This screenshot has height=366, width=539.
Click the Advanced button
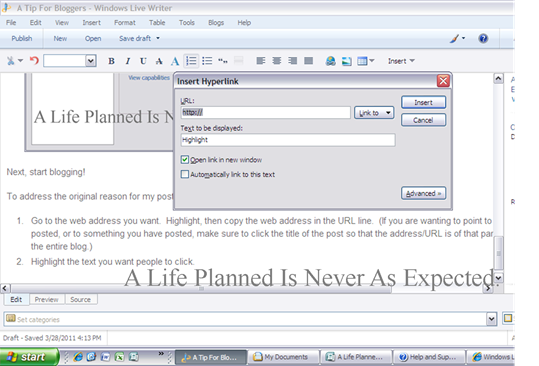tap(424, 193)
